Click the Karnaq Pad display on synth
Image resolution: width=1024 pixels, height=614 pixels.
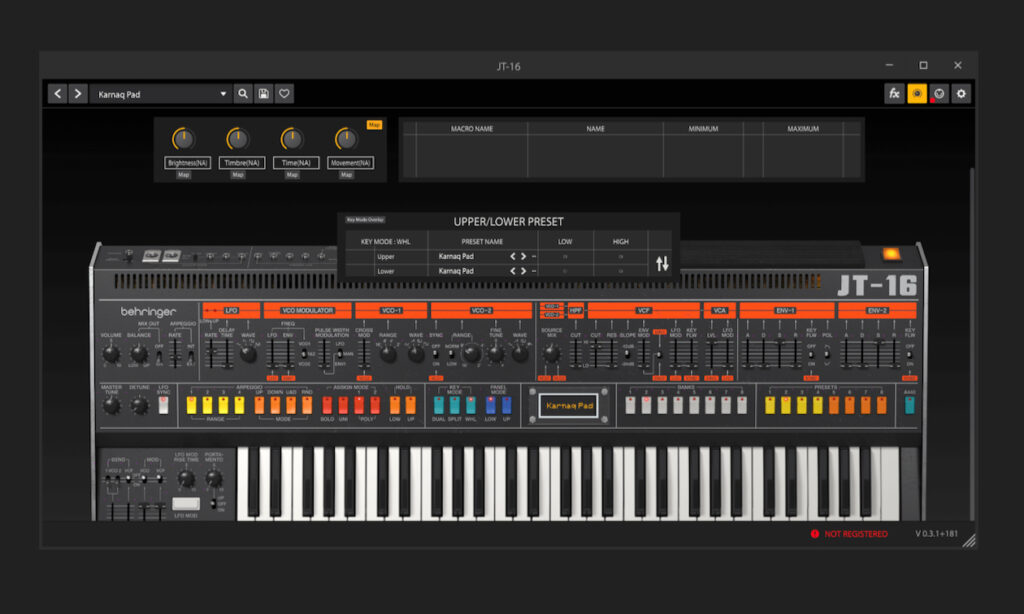pos(569,406)
